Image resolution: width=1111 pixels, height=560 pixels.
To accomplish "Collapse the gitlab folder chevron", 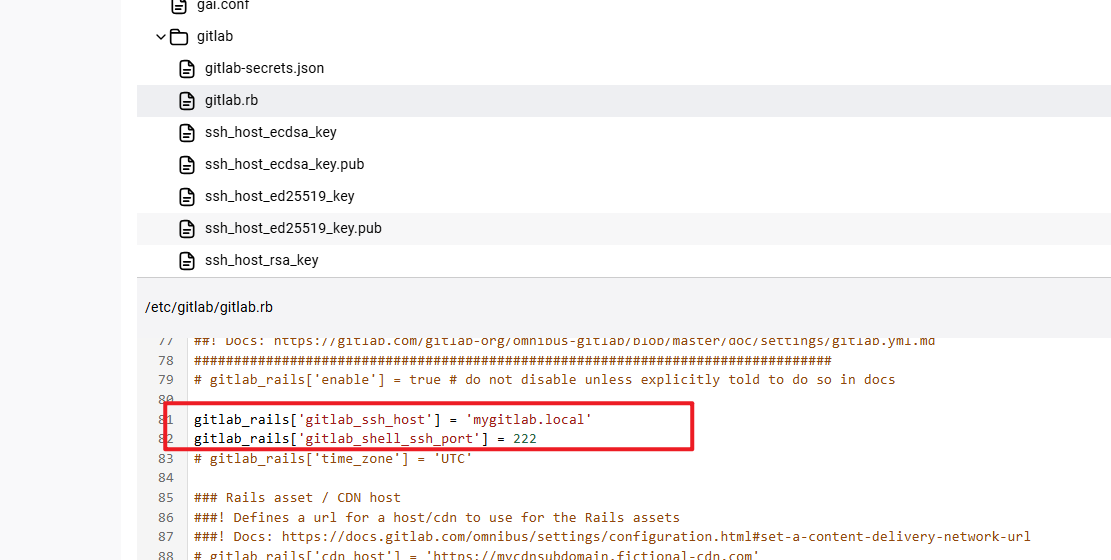I will (161, 36).
